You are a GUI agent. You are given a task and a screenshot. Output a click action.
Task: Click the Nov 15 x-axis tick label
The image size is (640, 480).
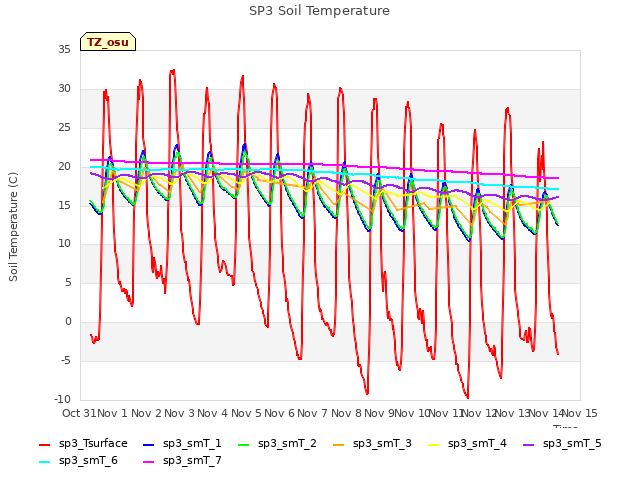click(580, 413)
